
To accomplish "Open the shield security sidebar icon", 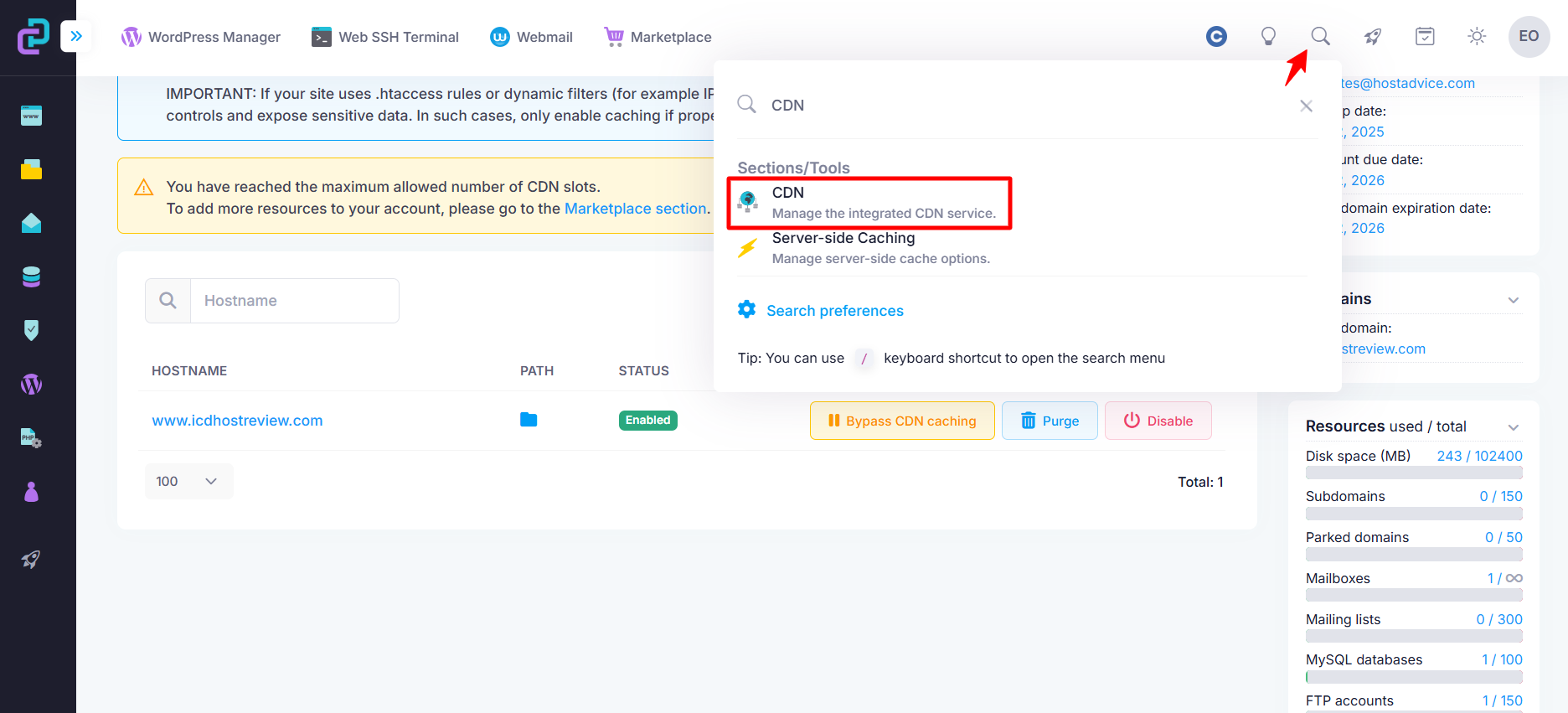I will coord(31,330).
